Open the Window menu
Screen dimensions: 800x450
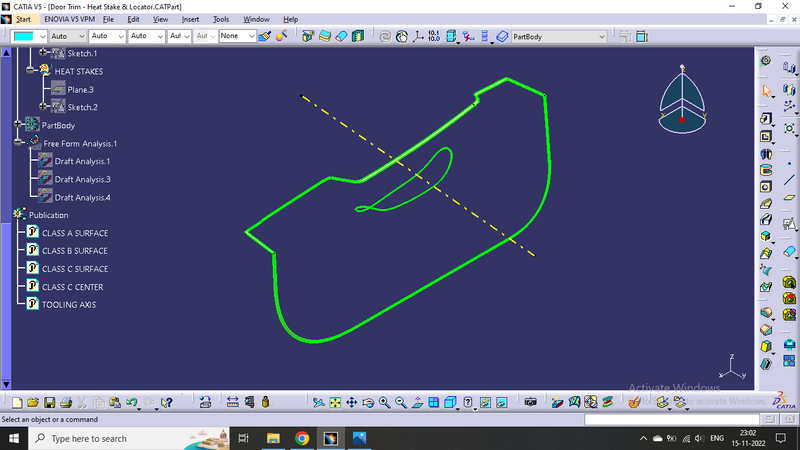point(256,19)
